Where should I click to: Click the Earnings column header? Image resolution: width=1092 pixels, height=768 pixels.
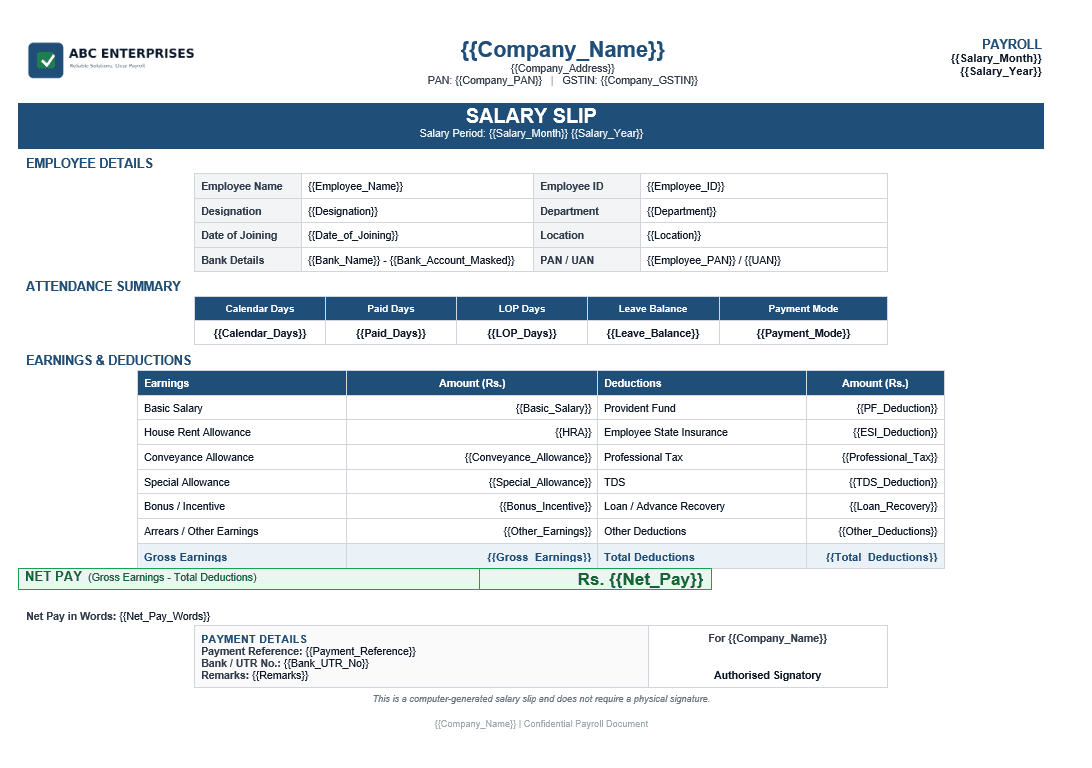point(242,383)
